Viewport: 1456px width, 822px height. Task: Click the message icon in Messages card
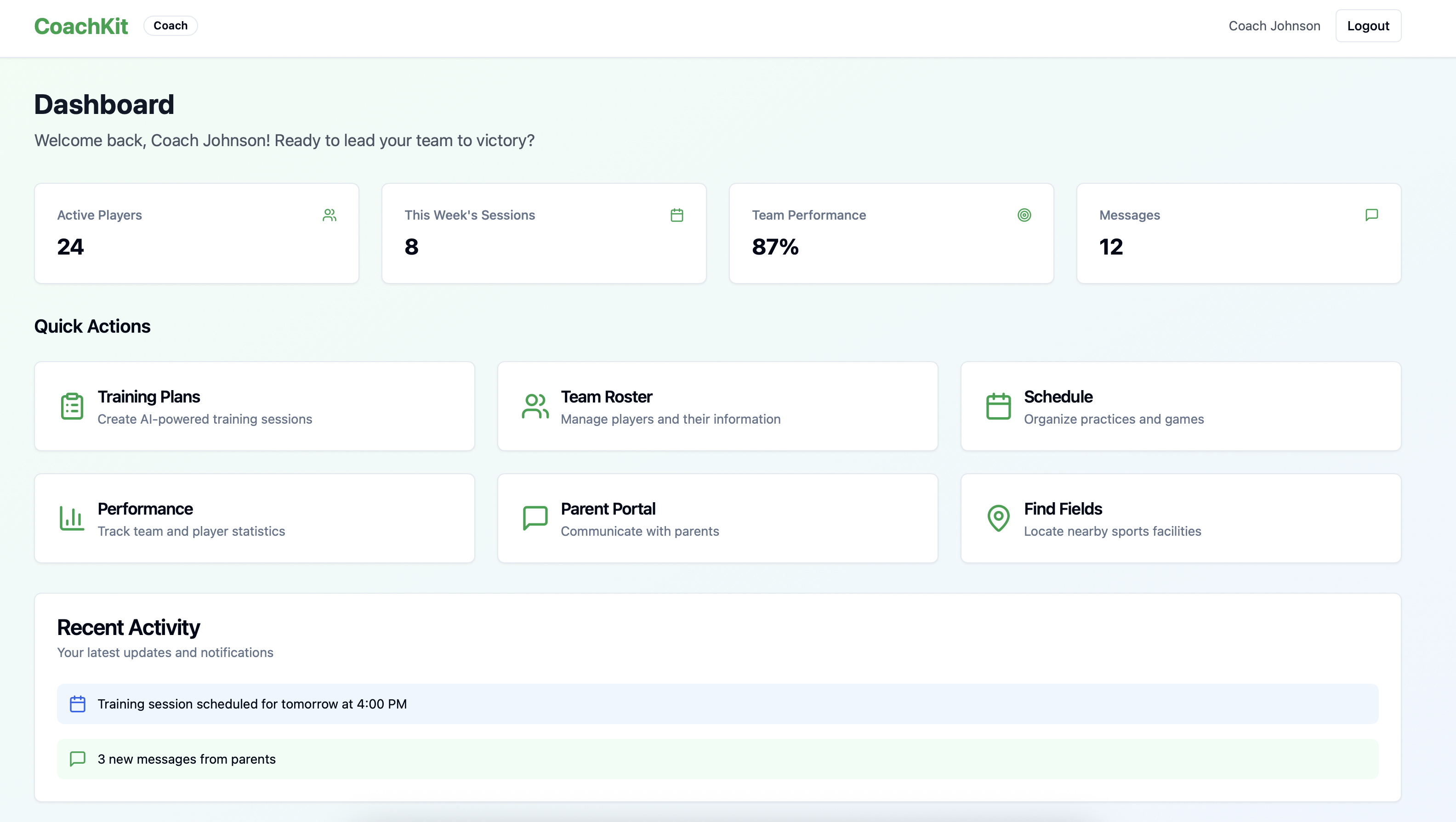1371,215
